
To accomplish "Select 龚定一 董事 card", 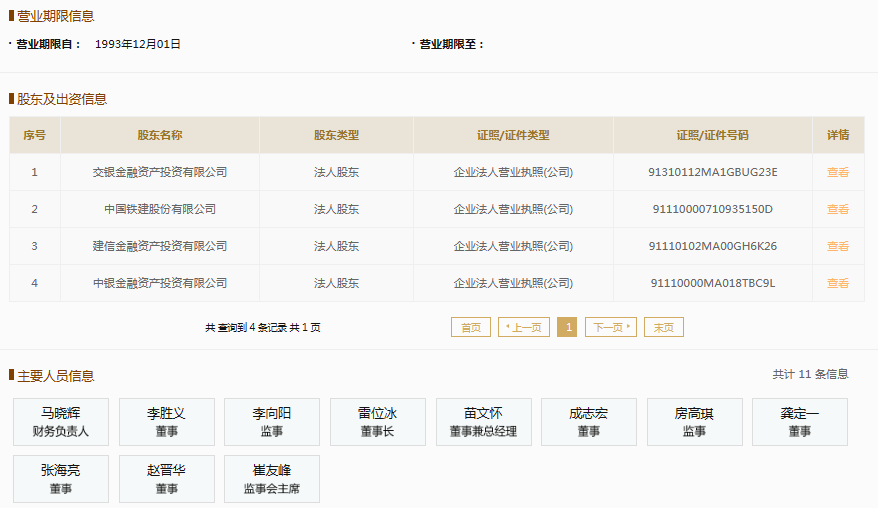I will (x=800, y=422).
